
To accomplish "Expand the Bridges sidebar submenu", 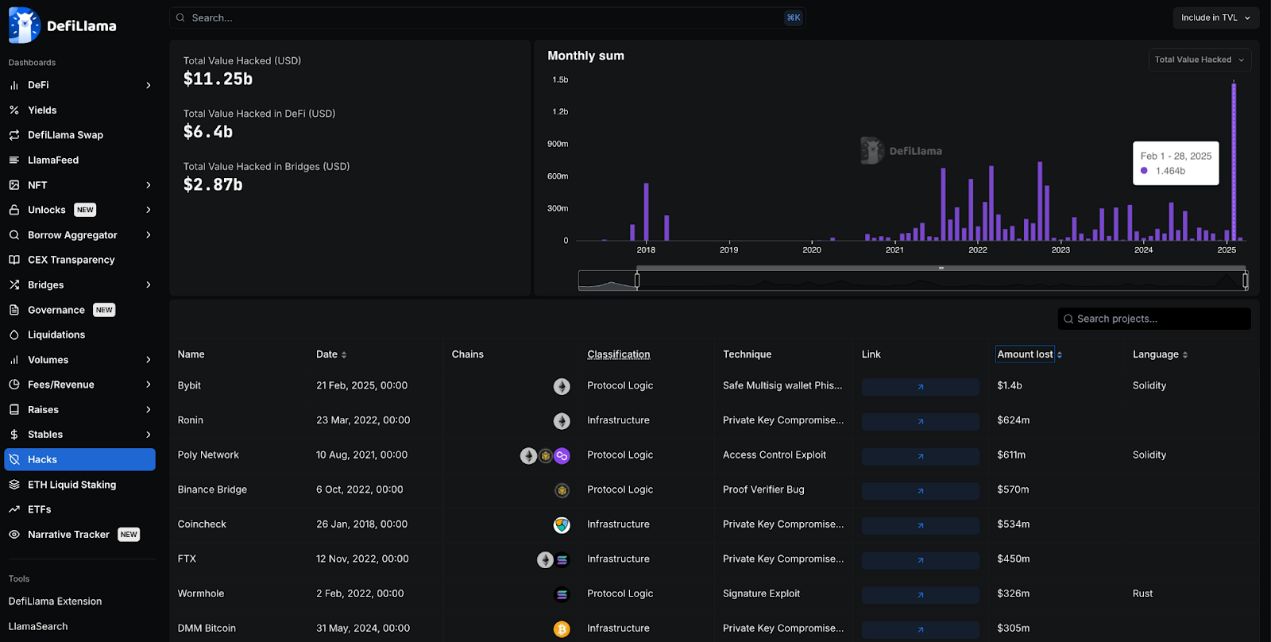I will click(x=148, y=285).
